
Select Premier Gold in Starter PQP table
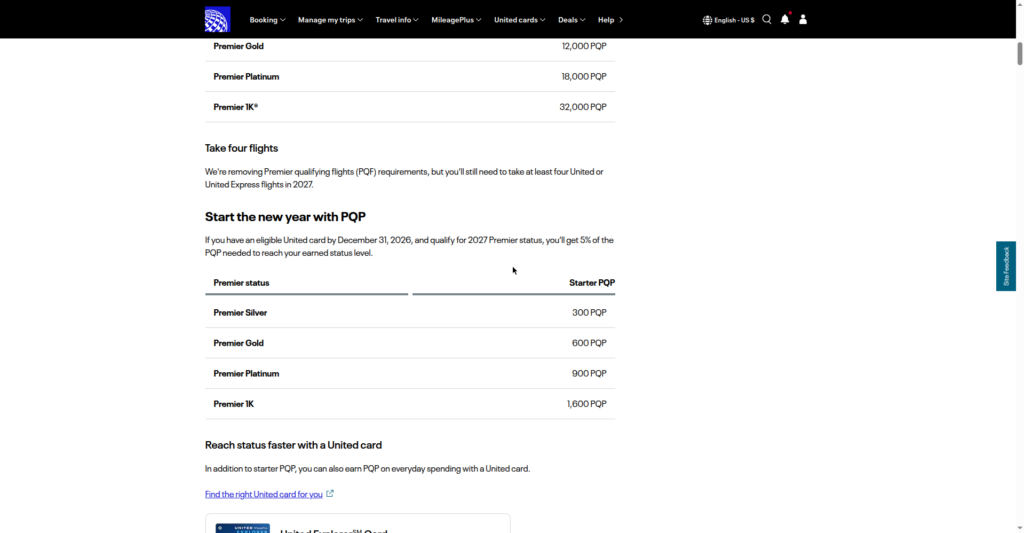tap(238, 343)
